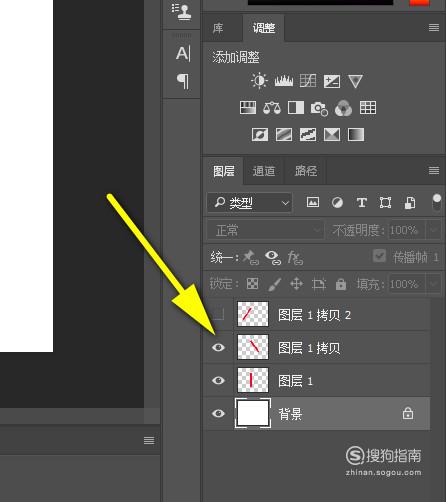Screen dimensions: 446x502
Task: Click the 背景 layer lock icon
Action: (408, 413)
